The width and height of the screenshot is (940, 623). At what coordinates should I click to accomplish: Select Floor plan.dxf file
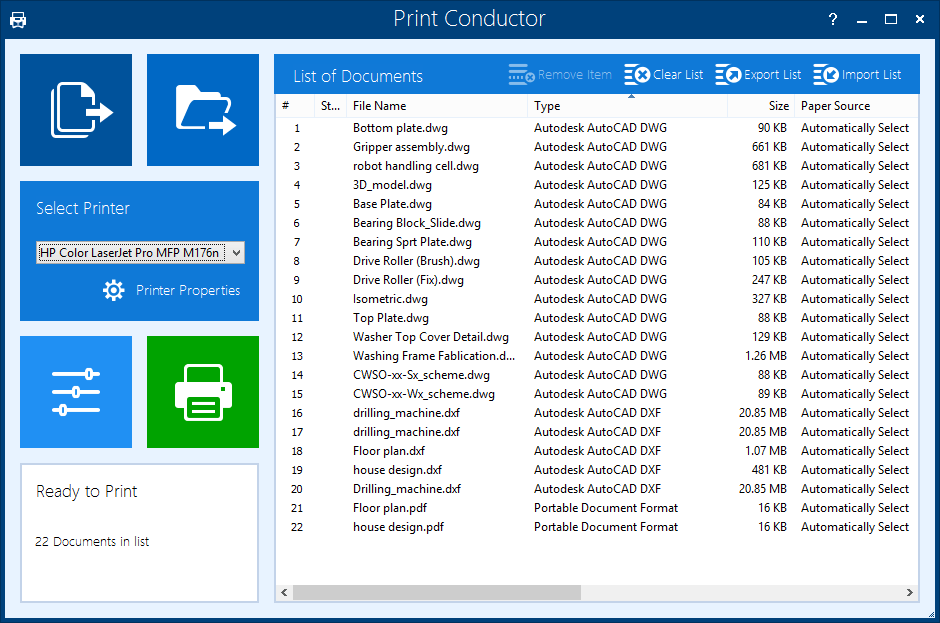click(388, 451)
